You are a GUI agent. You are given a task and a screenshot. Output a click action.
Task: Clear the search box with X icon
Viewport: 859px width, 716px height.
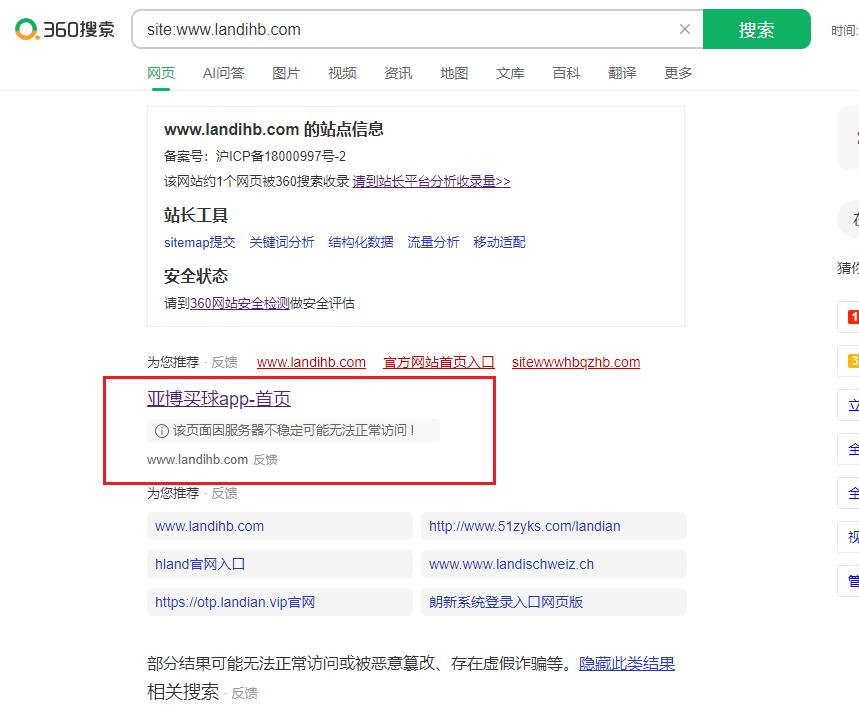pos(685,29)
